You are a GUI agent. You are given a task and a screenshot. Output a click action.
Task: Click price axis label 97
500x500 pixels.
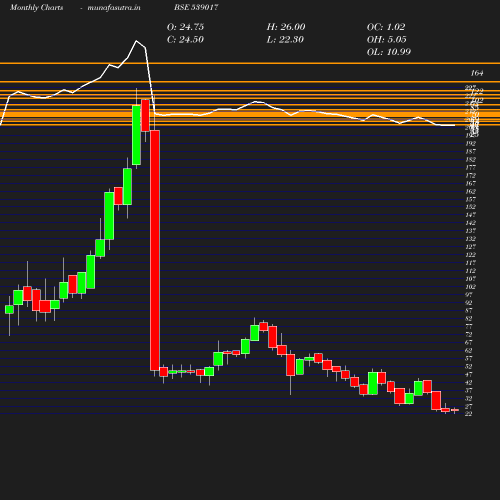pos(469,295)
